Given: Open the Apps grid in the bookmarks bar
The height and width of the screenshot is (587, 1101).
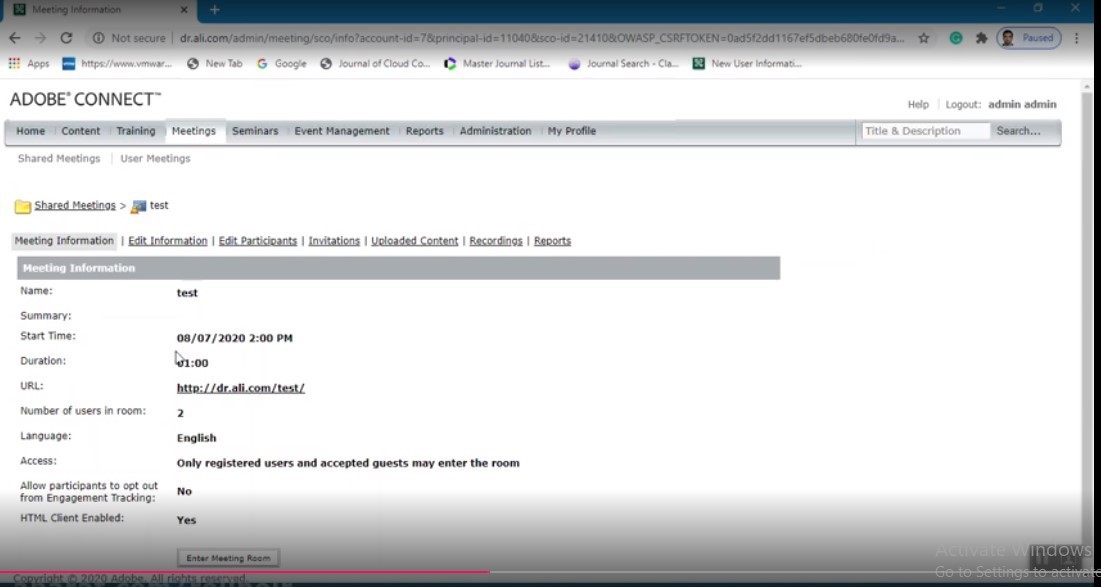Looking at the screenshot, I should (29, 63).
